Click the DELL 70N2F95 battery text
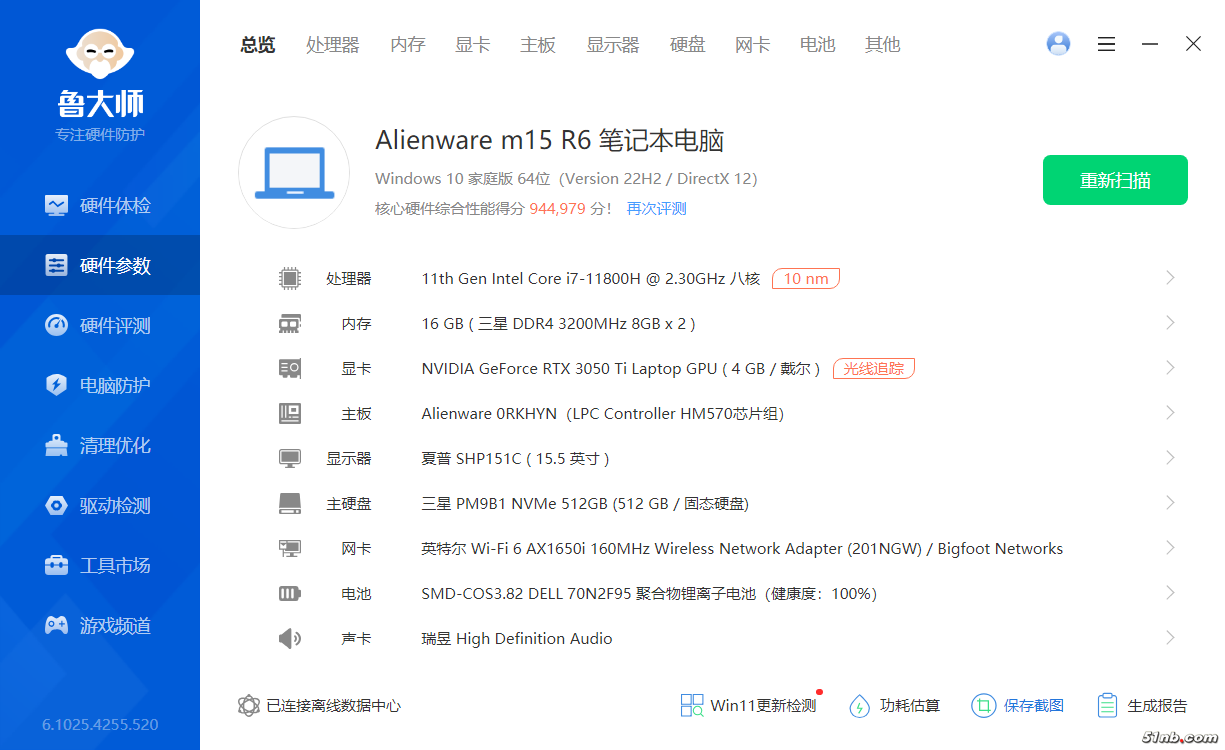Screen dimensions: 1225x750 649,594
